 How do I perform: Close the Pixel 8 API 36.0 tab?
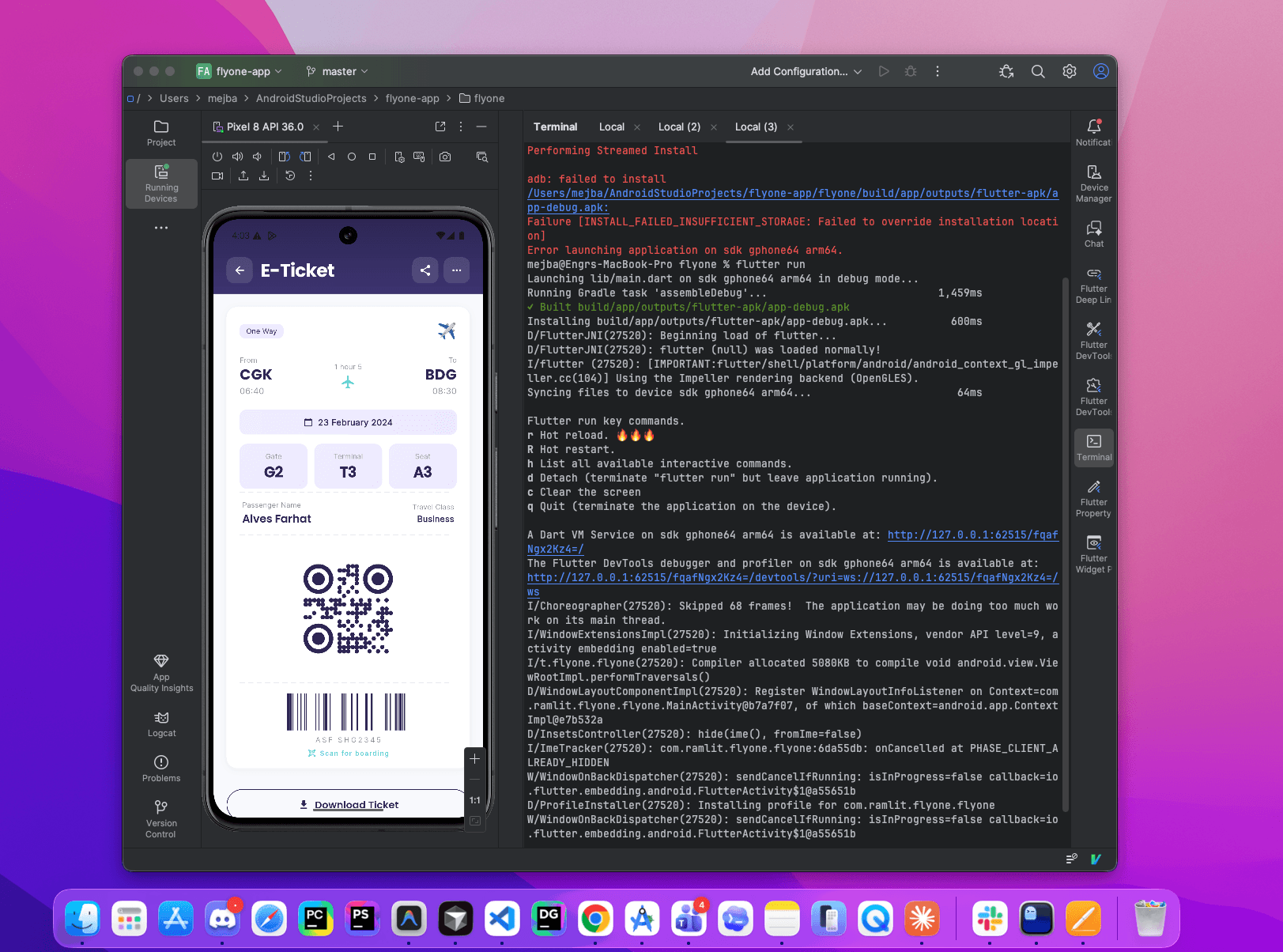coord(316,127)
